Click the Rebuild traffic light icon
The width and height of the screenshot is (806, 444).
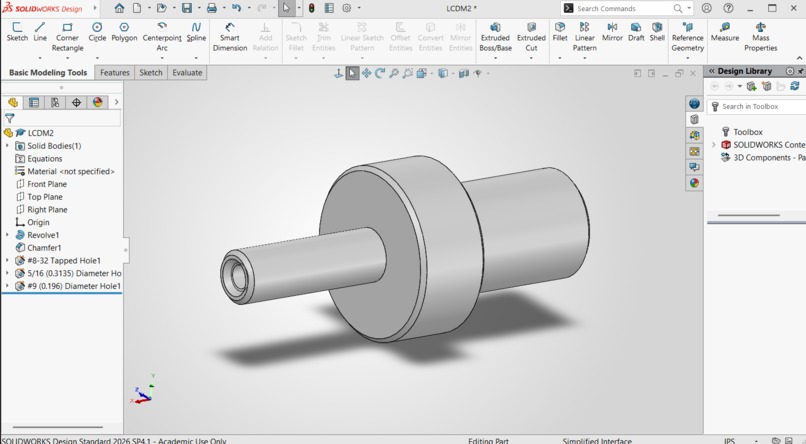click(312, 8)
